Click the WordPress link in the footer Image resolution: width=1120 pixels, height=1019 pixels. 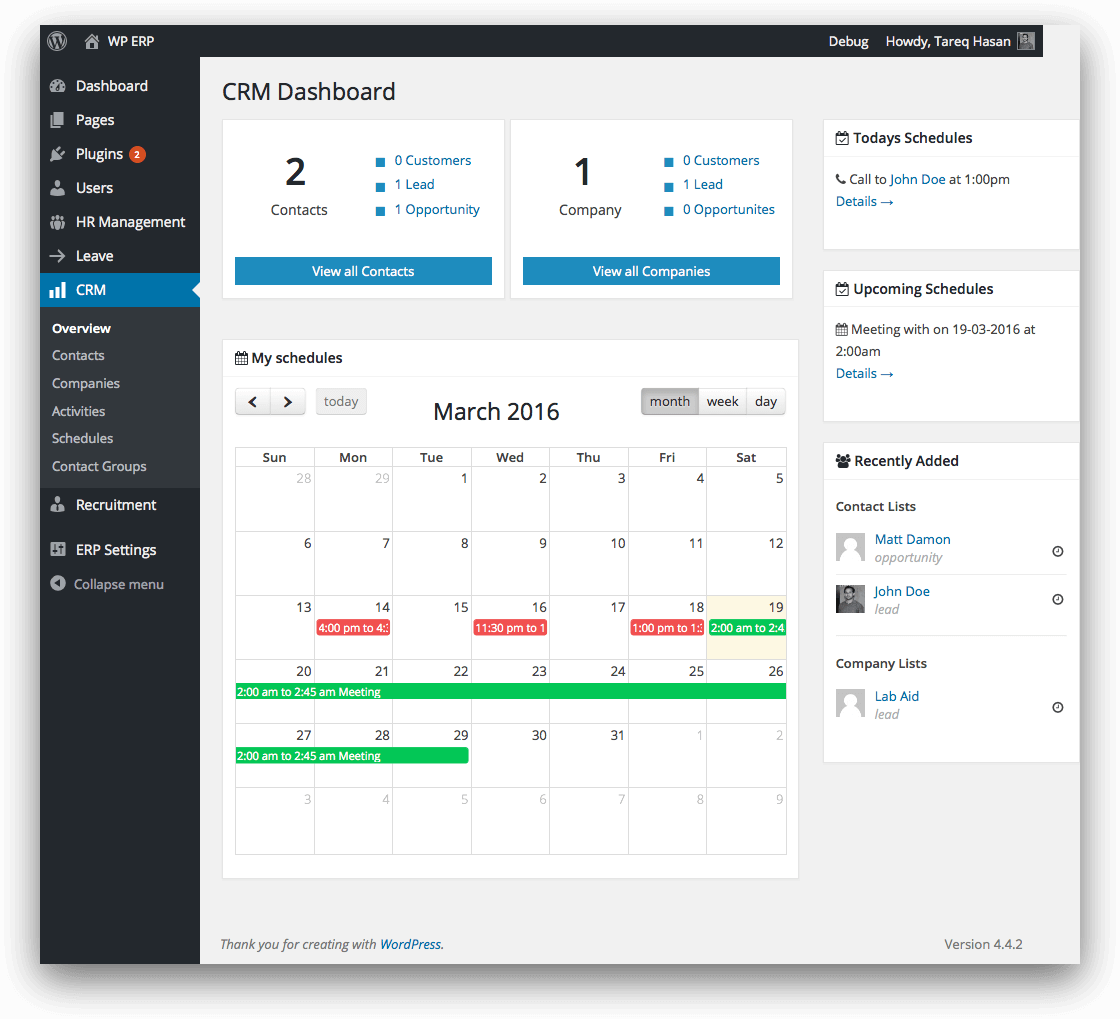(x=411, y=944)
